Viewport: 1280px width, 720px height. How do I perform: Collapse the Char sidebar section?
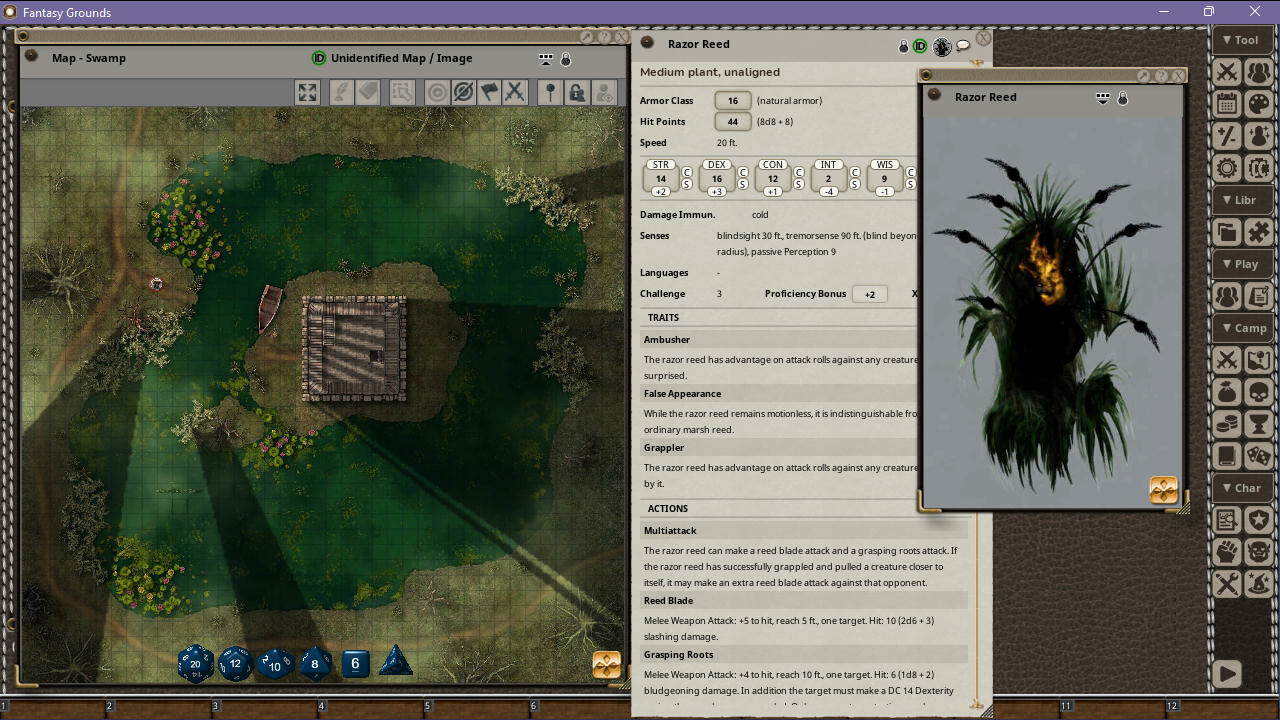pyautogui.click(x=1242, y=488)
